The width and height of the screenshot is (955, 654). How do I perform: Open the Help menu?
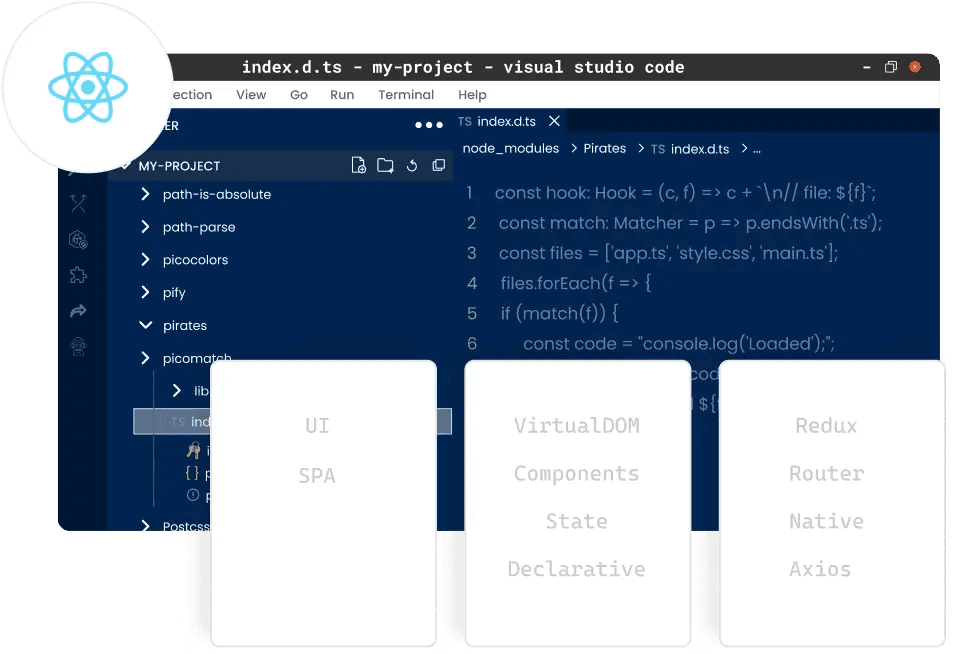point(472,94)
